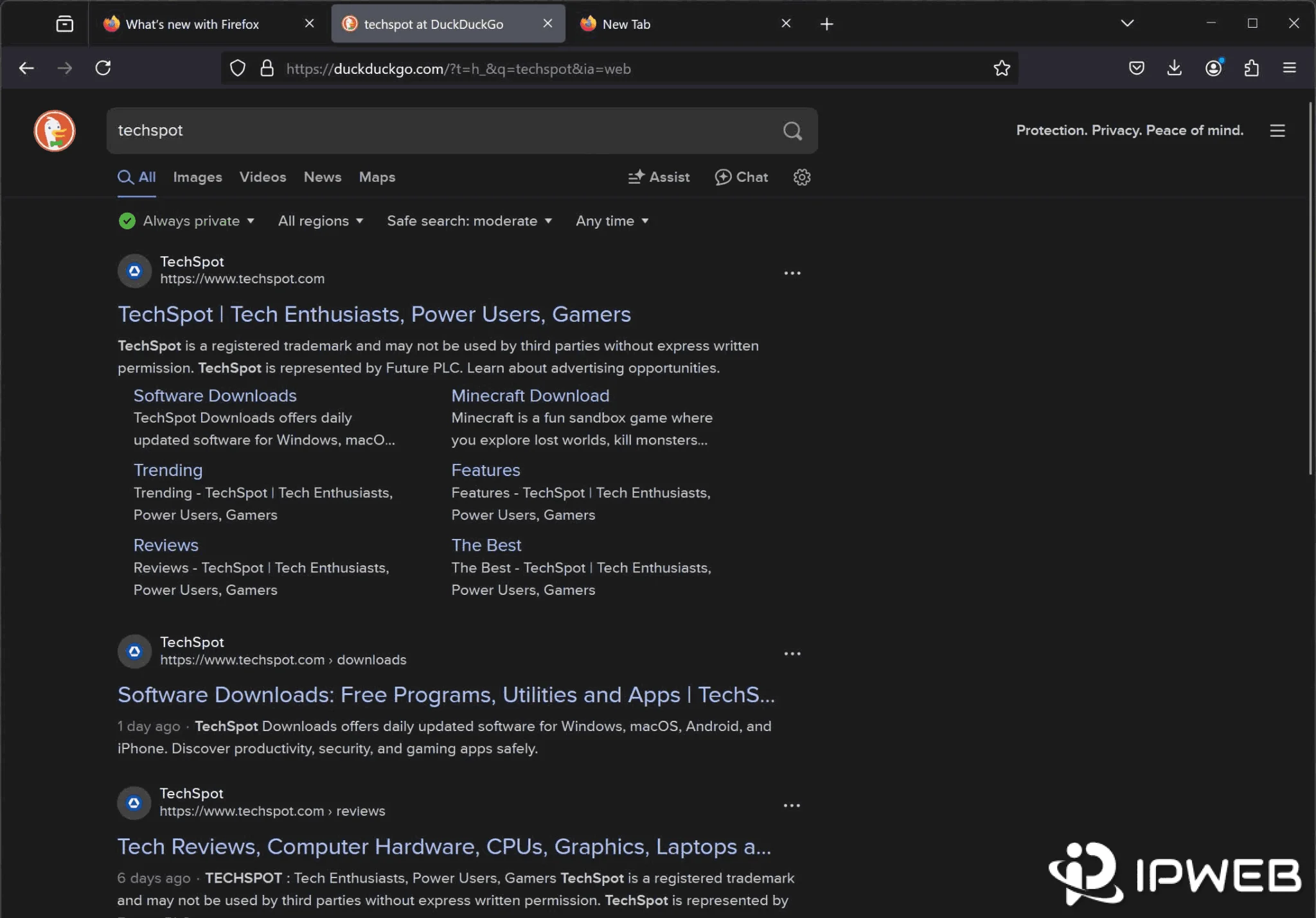Click TechSpot favicon of reviews result
The height and width of the screenshot is (918, 1316).
point(134,803)
